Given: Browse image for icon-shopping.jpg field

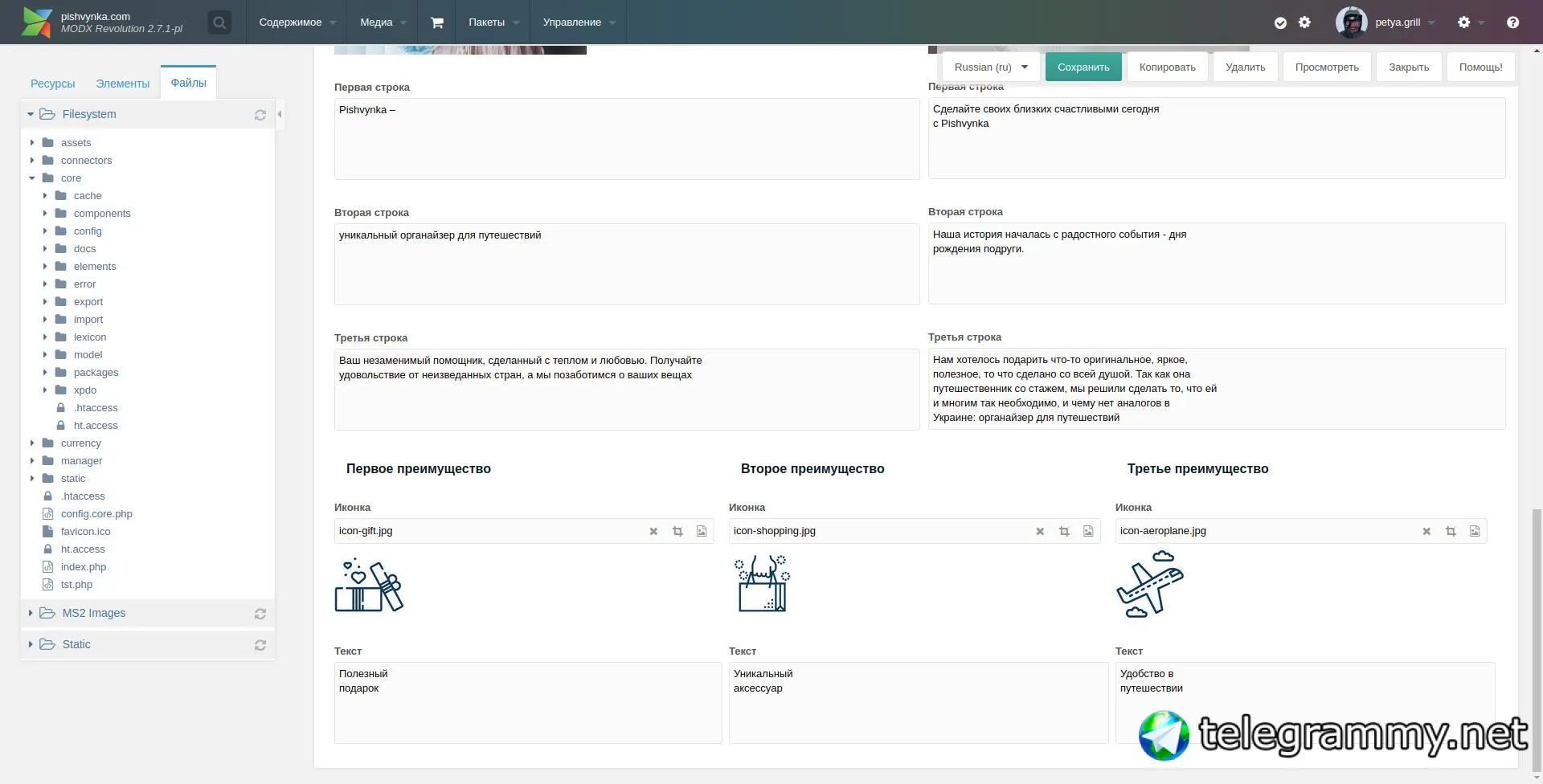Looking at the screenshot, I should (x=1088, y=531).
